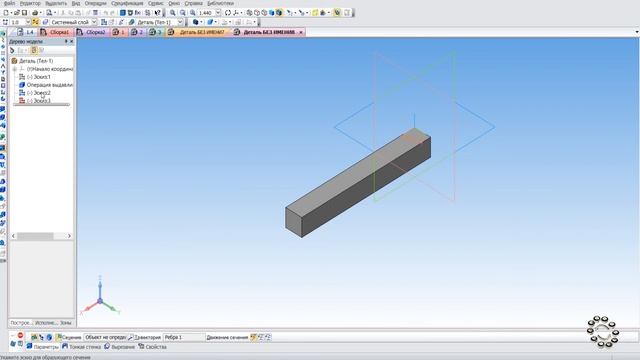Image resolution: width=640 pixels, height=360 pixels.
Task: Click the Ребра 1 trajectory field
Action: coord(184,338)
